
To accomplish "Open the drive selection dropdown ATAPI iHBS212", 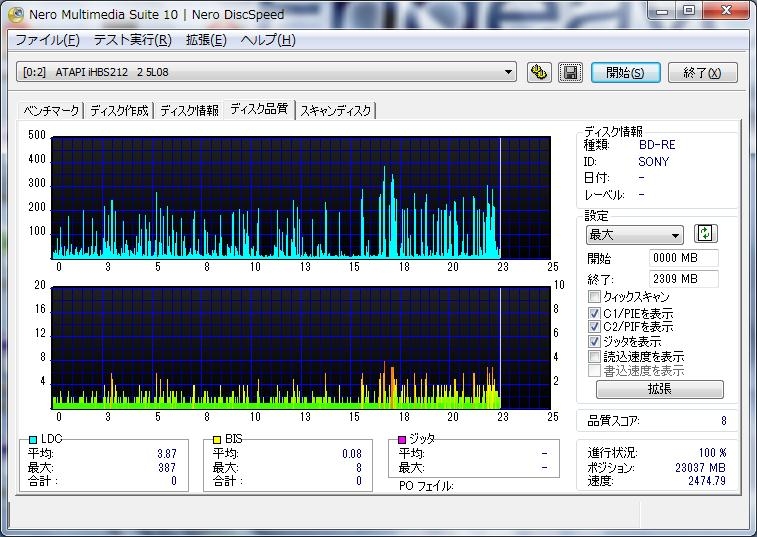I will click(266, 72).
